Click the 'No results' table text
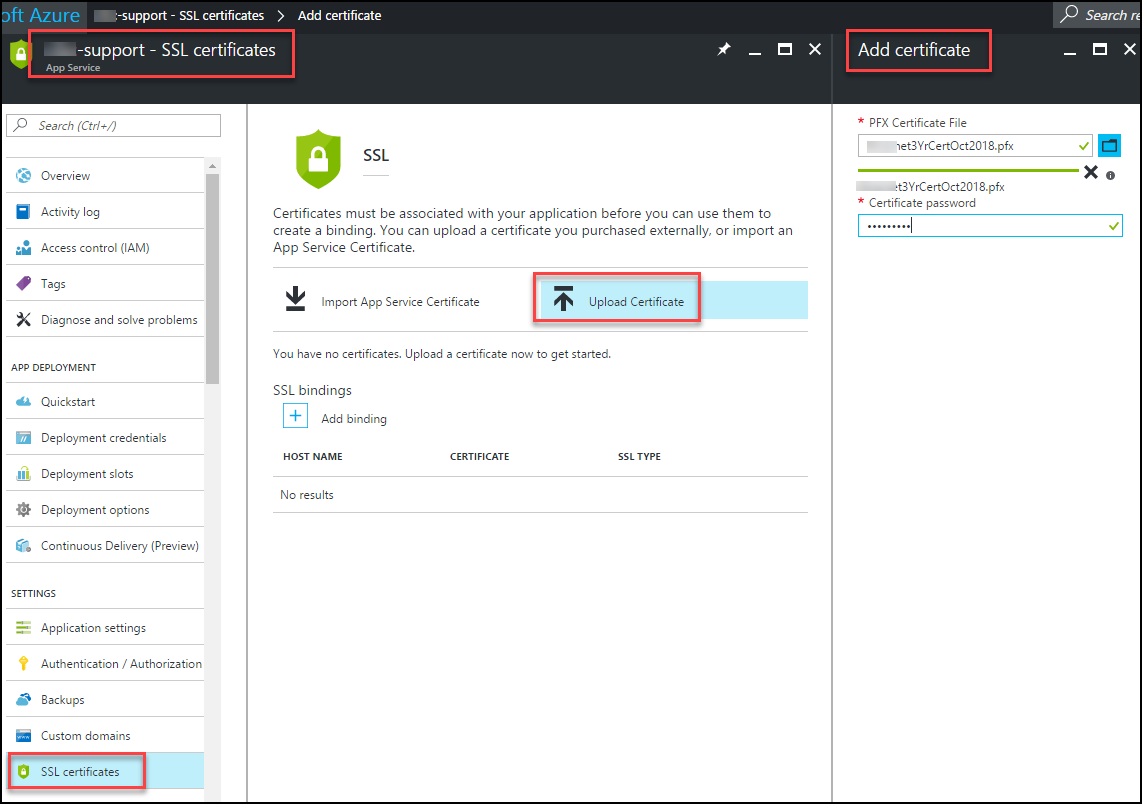Image resolution: width=1142 pixels, height=804 pixels. [307, 494]
